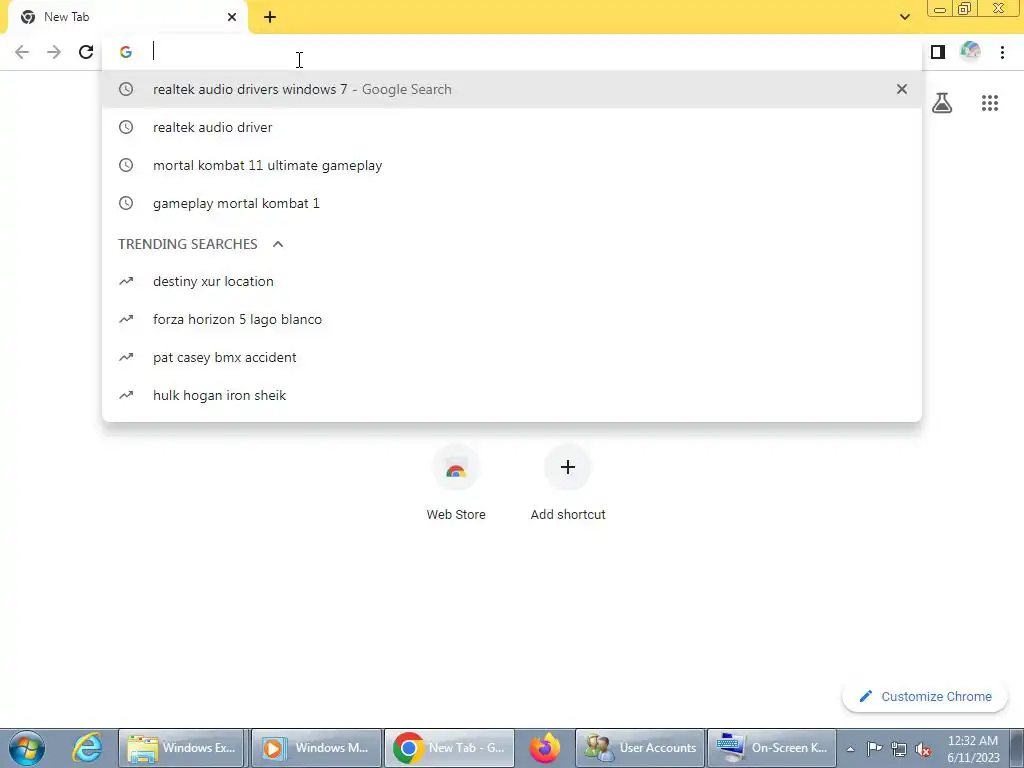Click the back navigation arrow
This screenshot has width=1024, height=768.
[22, 52]
